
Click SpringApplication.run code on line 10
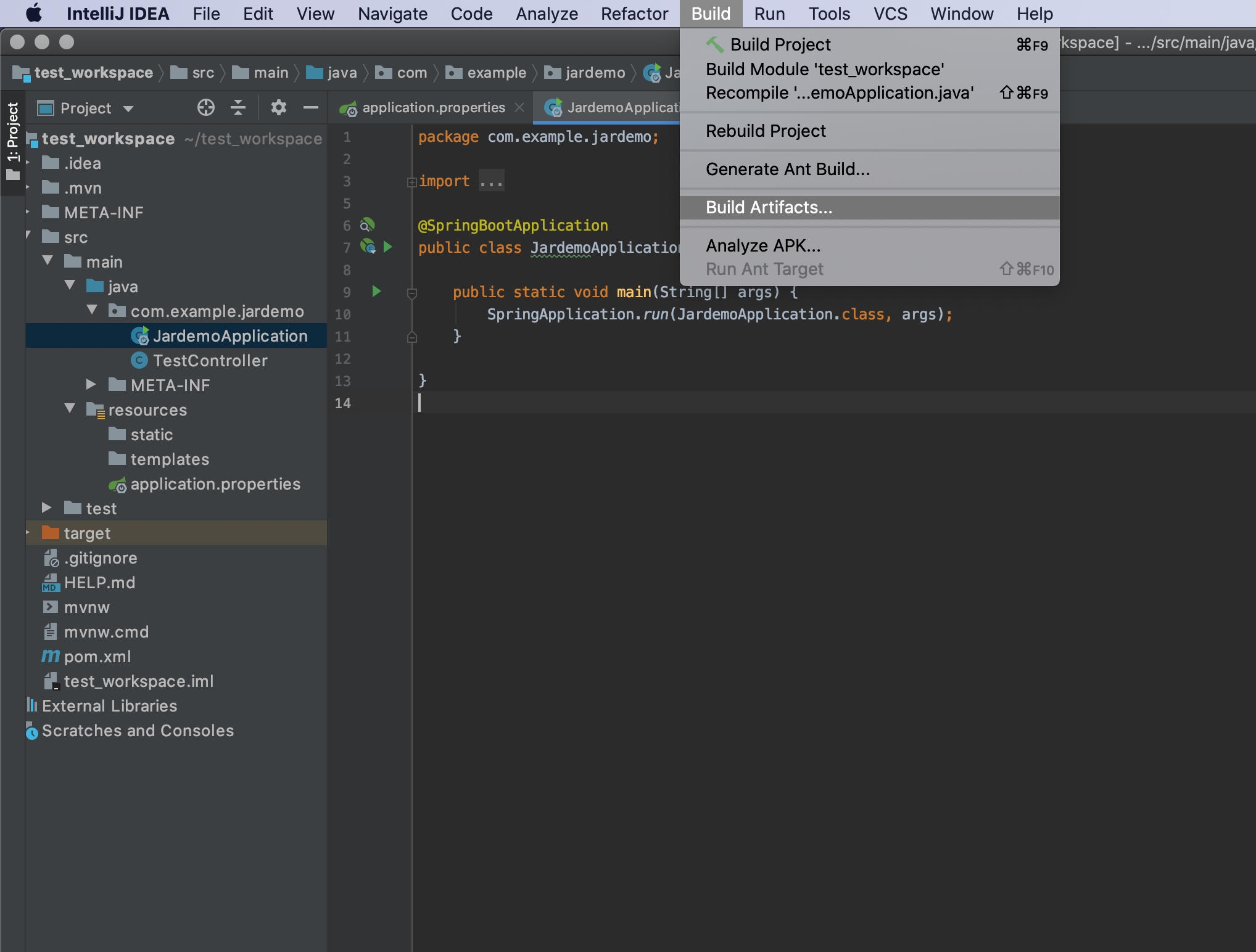pyautogui.click(x=578, y=314)
